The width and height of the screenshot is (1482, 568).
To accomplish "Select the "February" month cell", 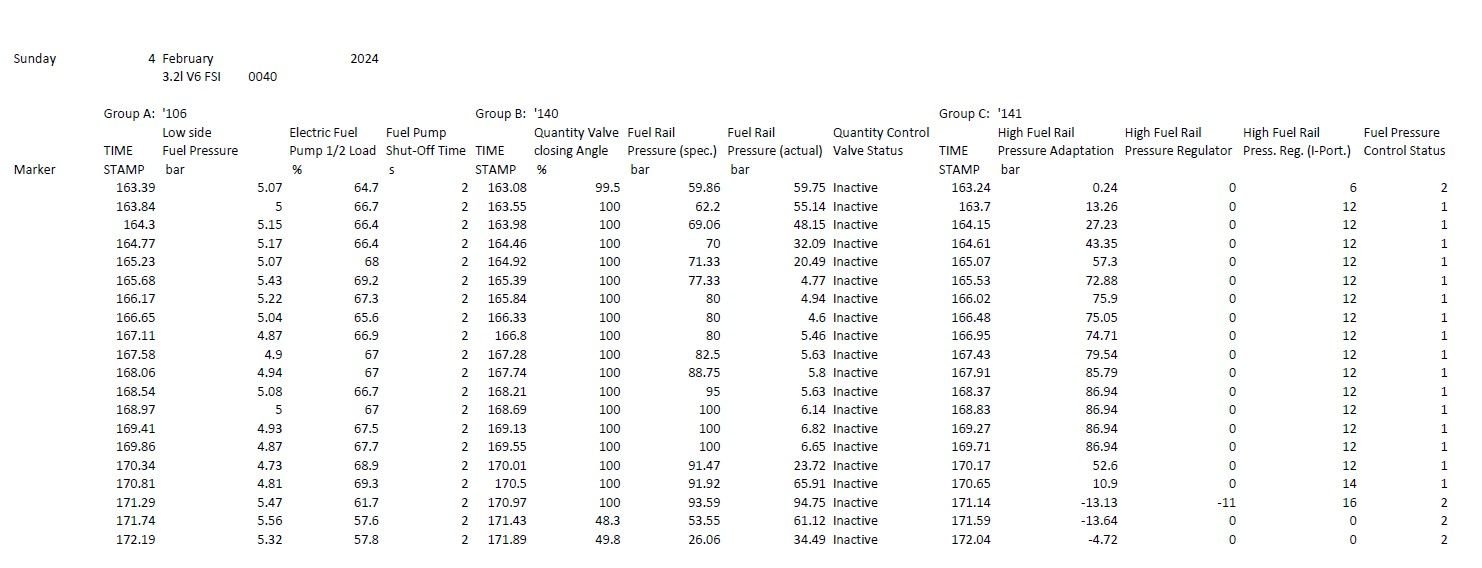I will [188, 59].
